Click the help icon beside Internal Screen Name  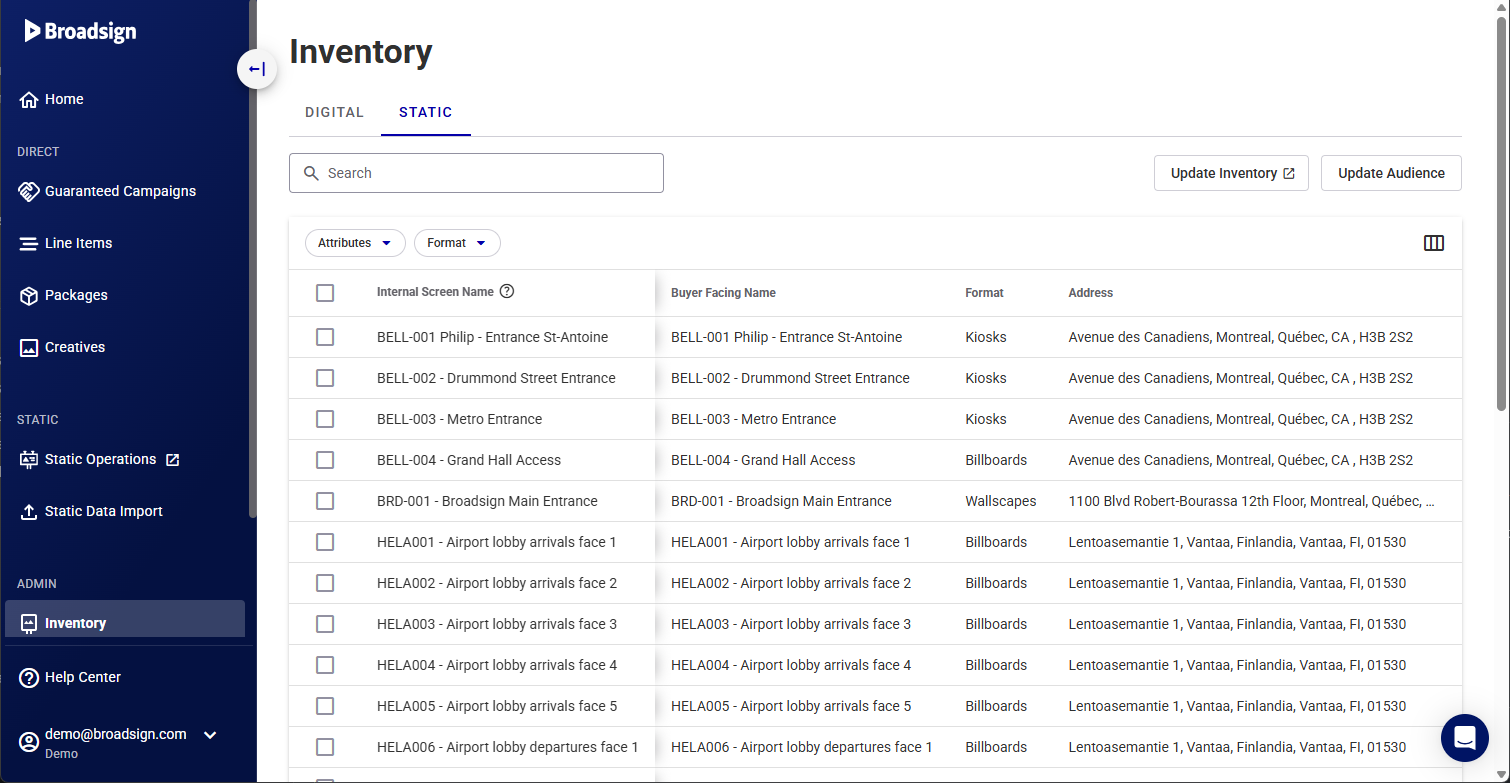pos(507,292)
